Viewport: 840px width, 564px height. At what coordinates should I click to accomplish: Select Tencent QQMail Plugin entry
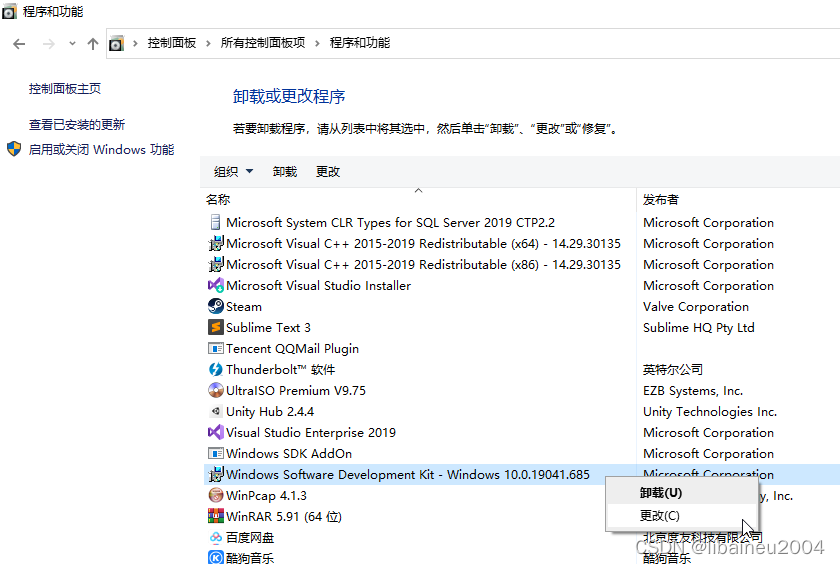tap(292, 349)
